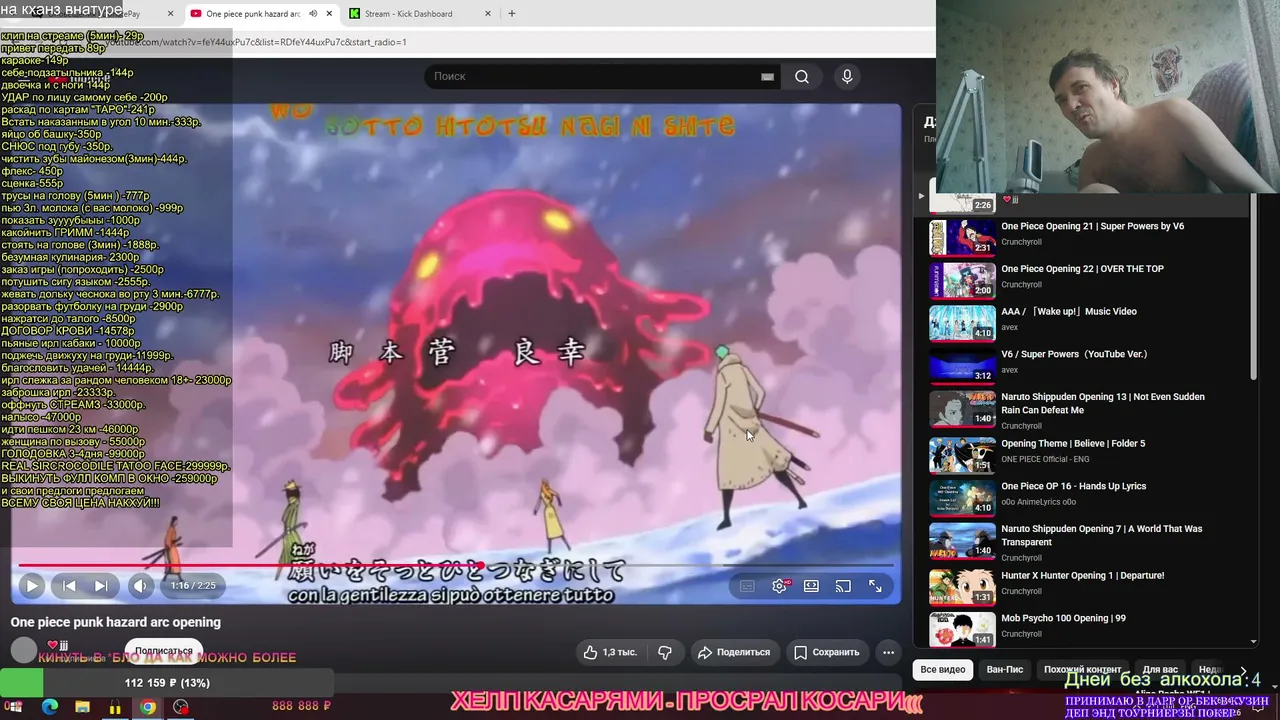The width and height of the screenshot is (1280, 720).
Task: Close the Kick Dashboard tab
Action: [488, 14]
